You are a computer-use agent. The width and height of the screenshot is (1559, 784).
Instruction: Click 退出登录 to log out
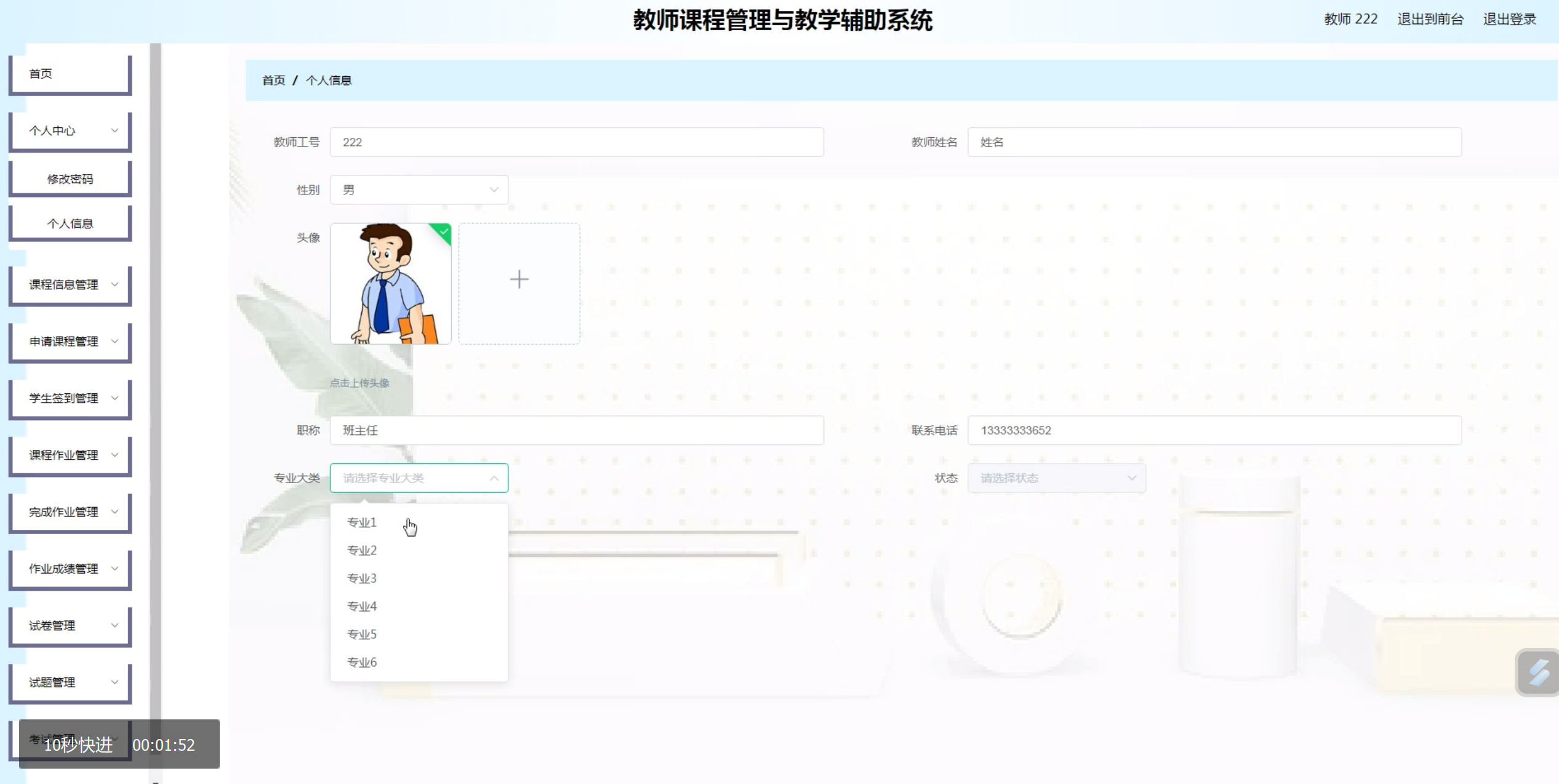[1509, 19]
